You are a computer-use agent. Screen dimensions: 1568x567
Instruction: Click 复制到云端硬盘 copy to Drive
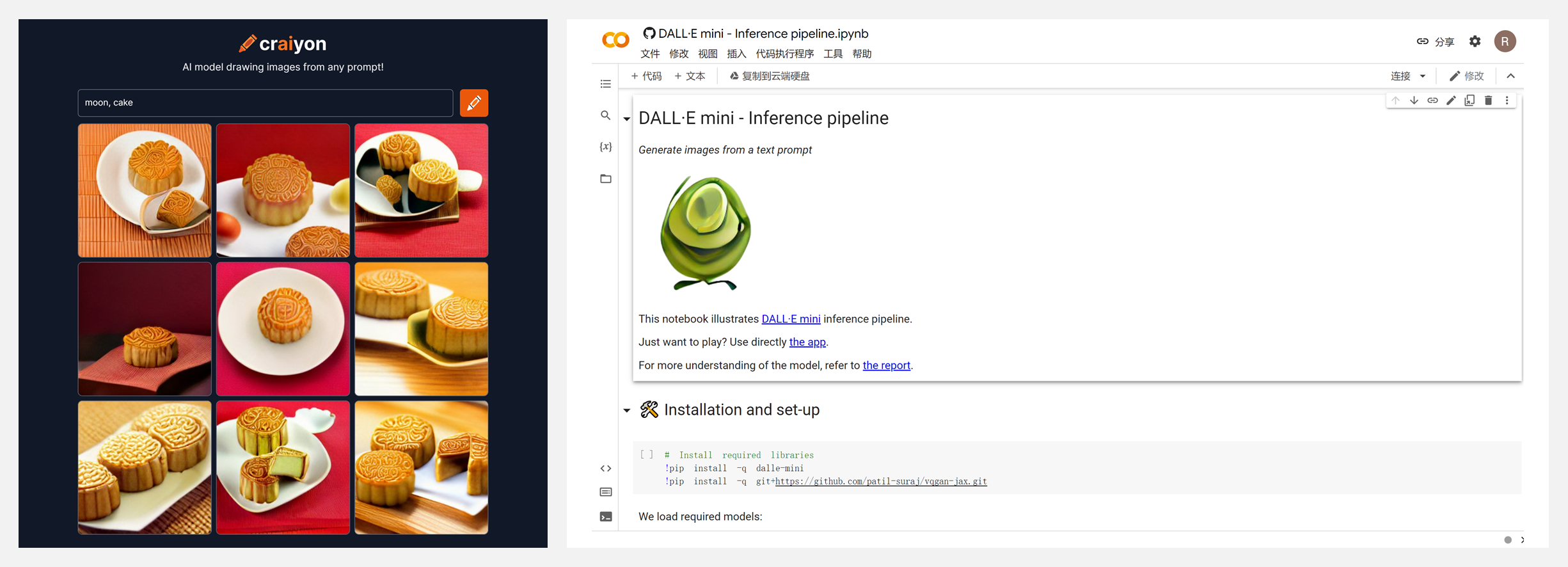tap(770, 76)
